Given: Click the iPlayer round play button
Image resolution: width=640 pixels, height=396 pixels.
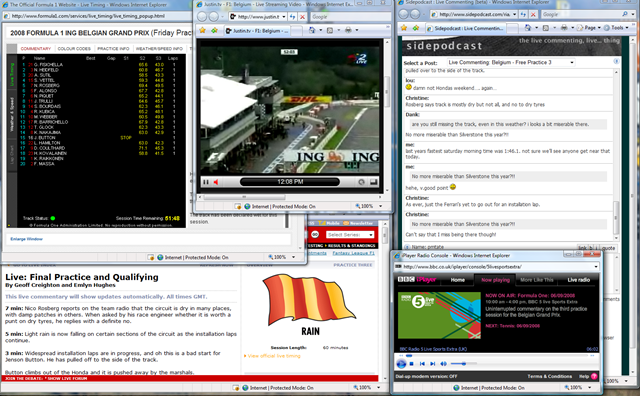Looking at the screenshot, I should [x=401, y=364].
